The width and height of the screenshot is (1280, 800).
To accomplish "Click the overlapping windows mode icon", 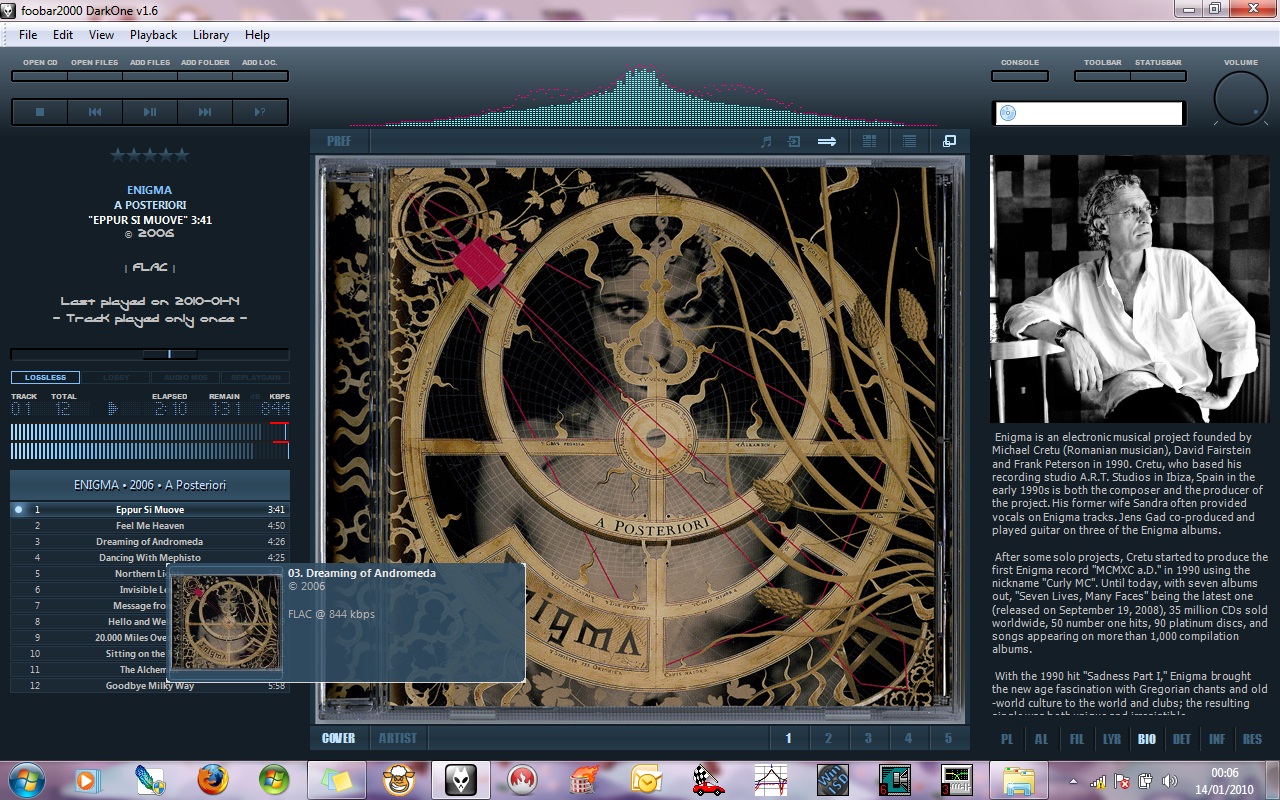I will pyautogui.click(x=949, y=141).
